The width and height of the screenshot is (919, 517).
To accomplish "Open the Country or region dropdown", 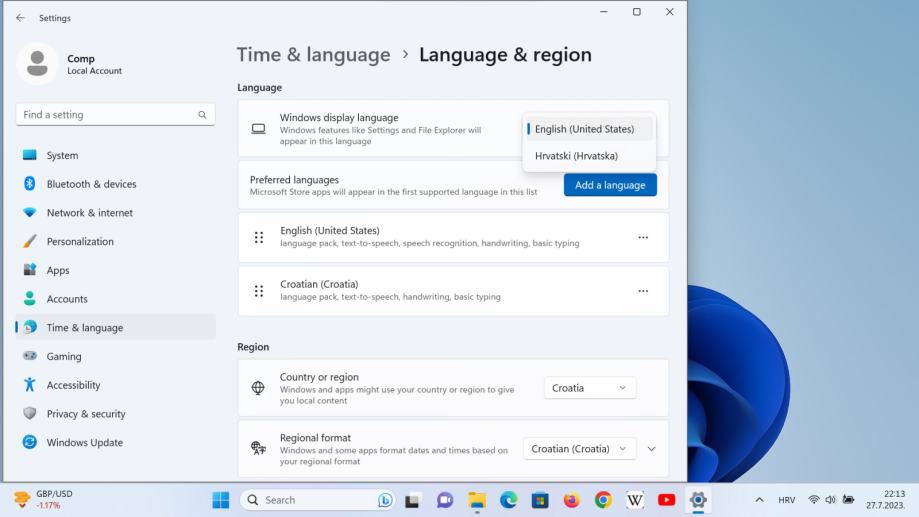I will tap(590, 388).
